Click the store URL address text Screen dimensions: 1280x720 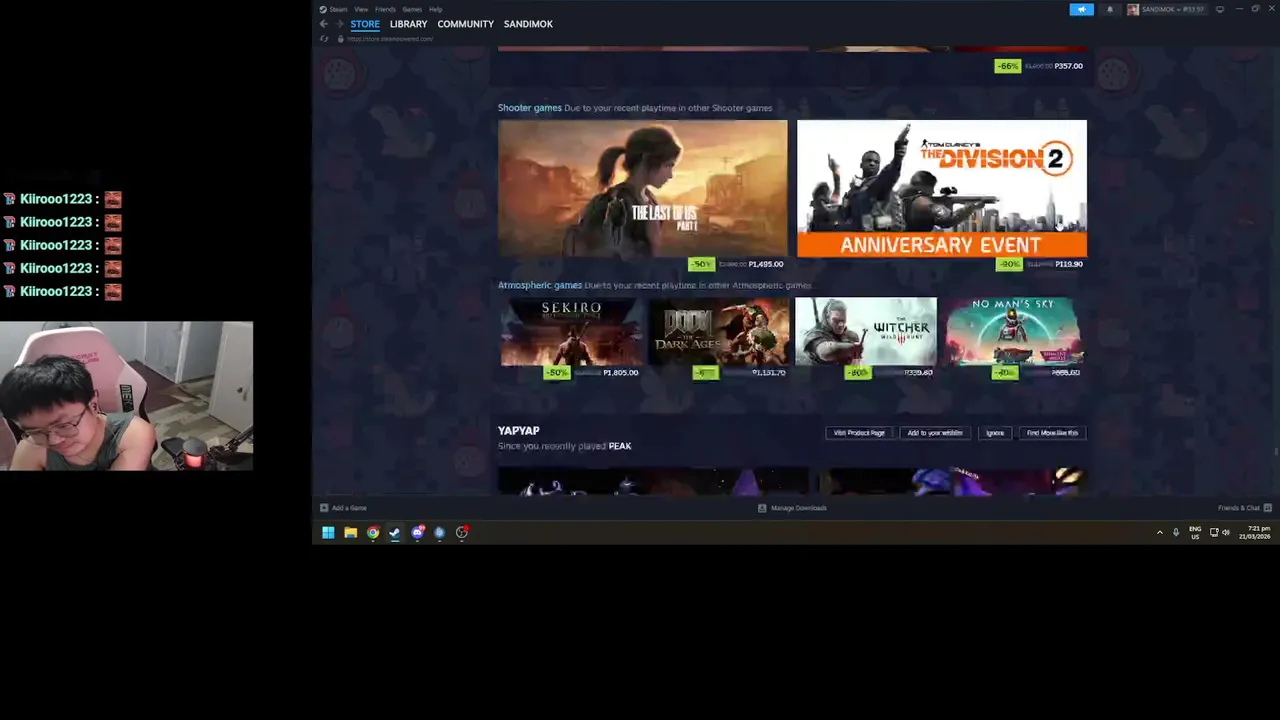point(390,39)
